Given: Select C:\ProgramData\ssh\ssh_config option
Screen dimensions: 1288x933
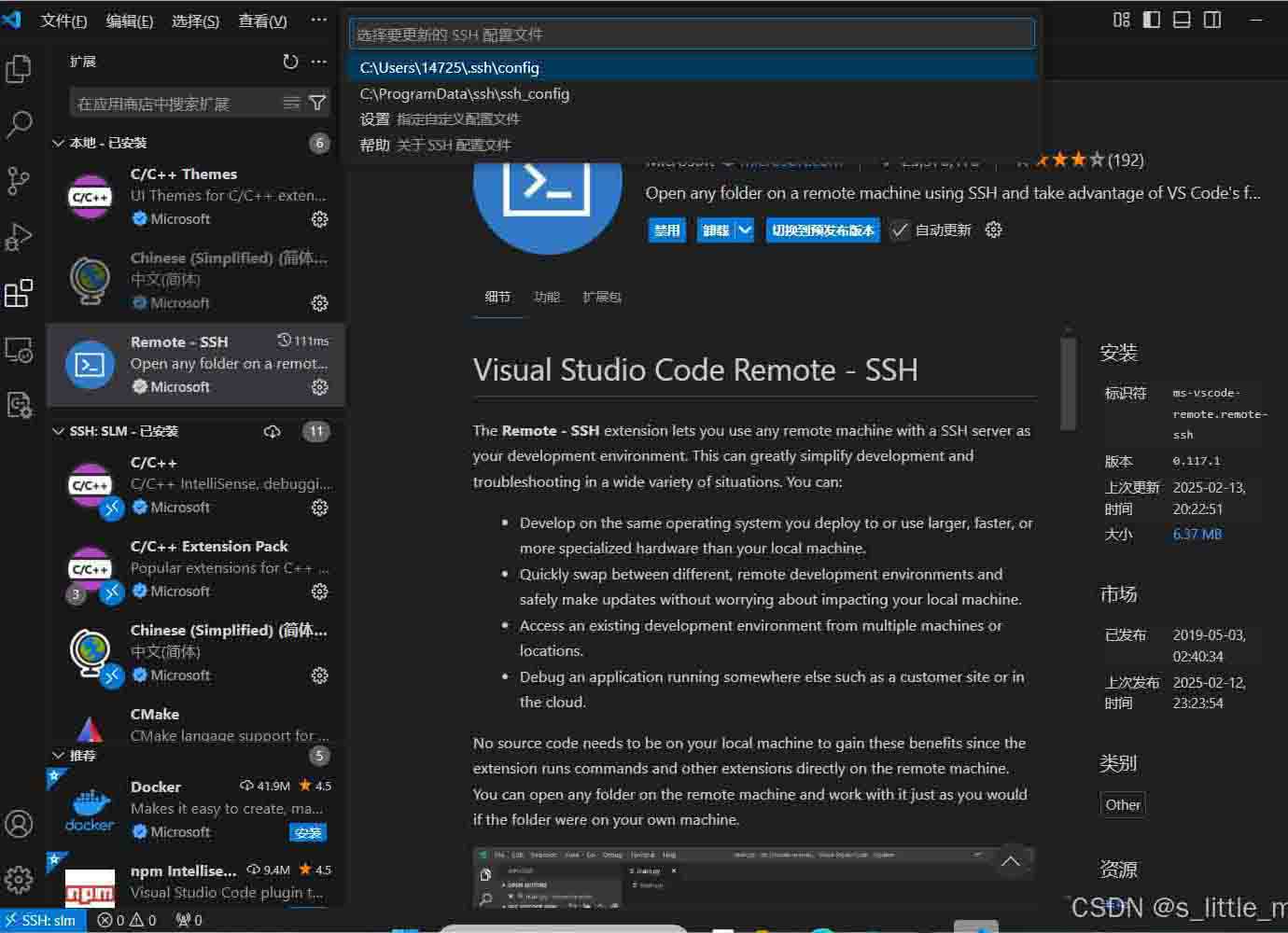Looking at the screenshot, I should [464, 93].
